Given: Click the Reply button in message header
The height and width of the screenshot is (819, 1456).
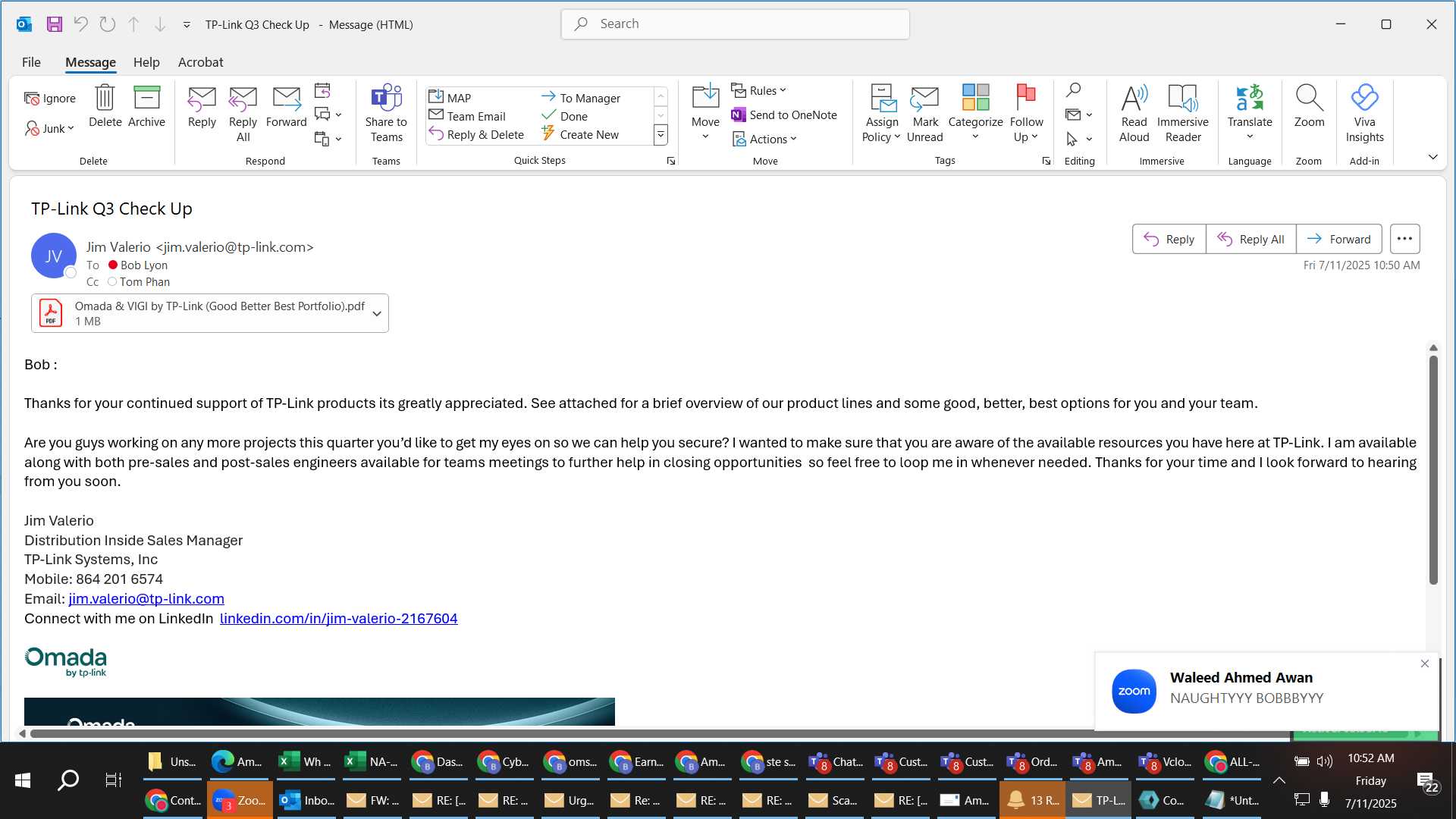Looking at the screenshot, I should 1169,239.
